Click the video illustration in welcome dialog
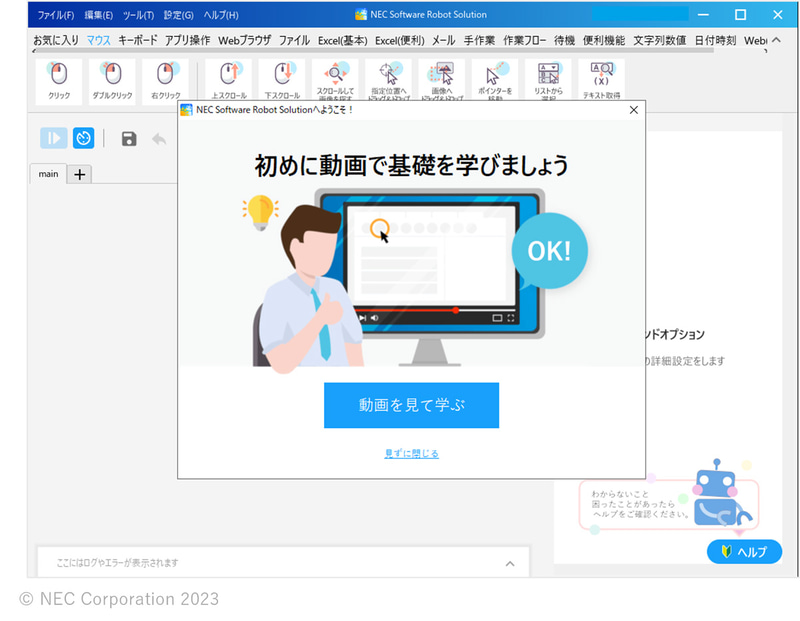 414,279
